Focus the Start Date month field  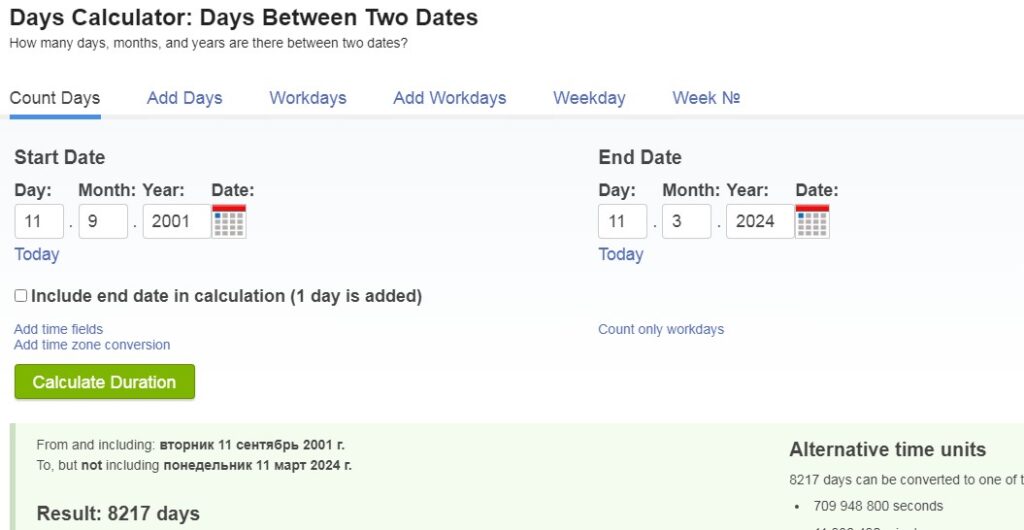tap(103, 221)
